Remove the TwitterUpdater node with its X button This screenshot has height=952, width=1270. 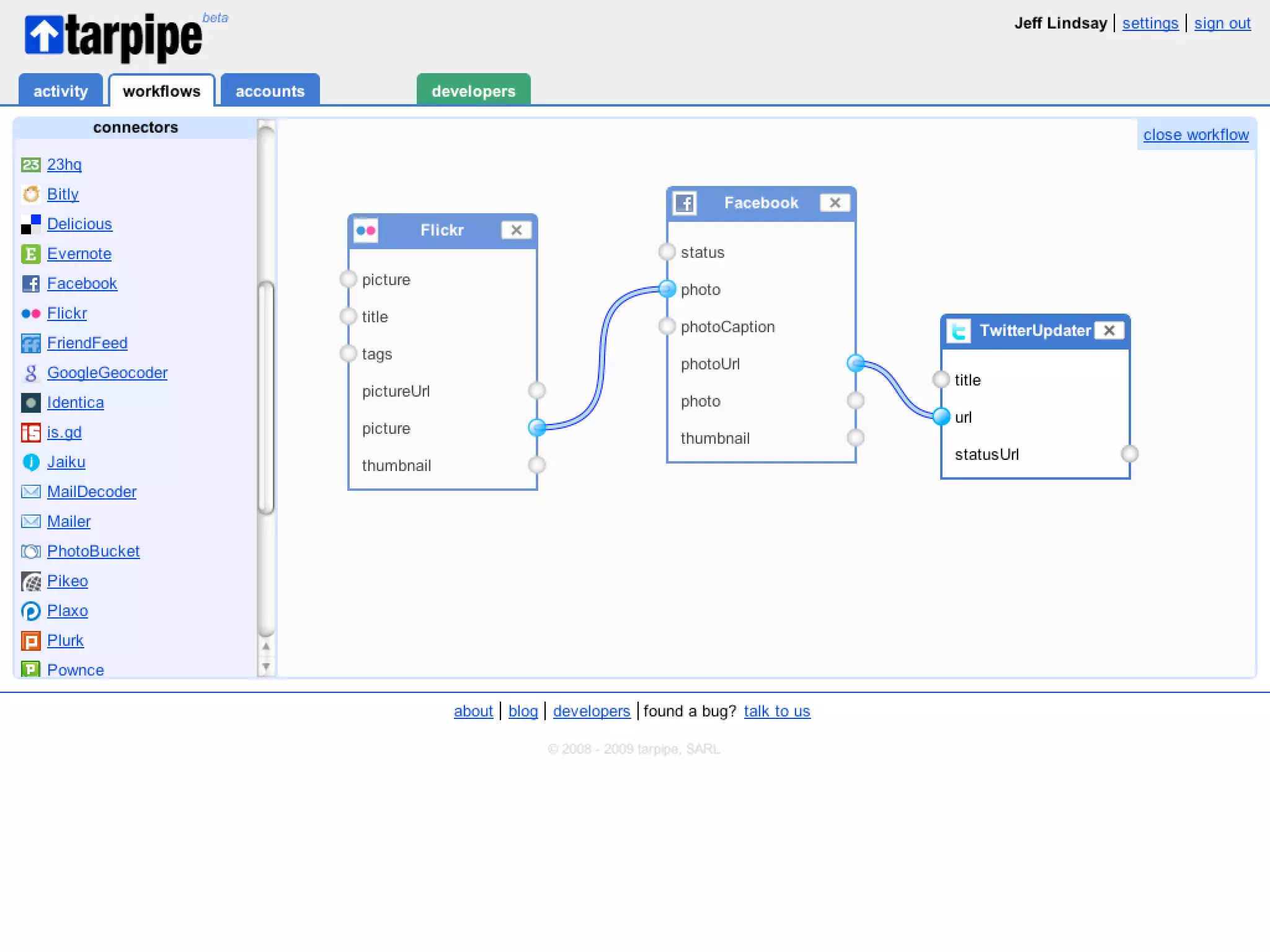click(x=1109, y=330)
